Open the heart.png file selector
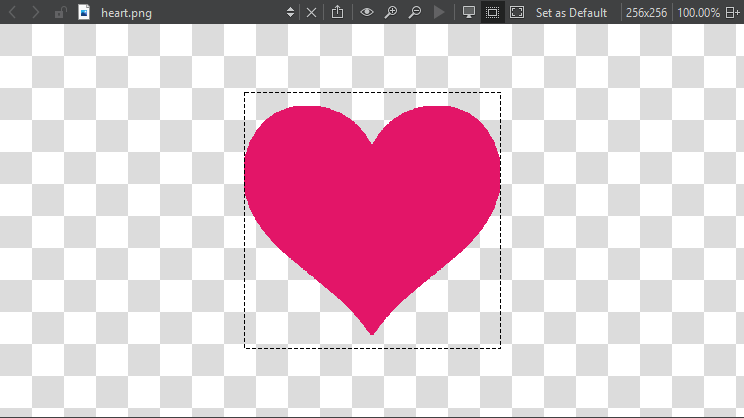 [x=180, y=12]
